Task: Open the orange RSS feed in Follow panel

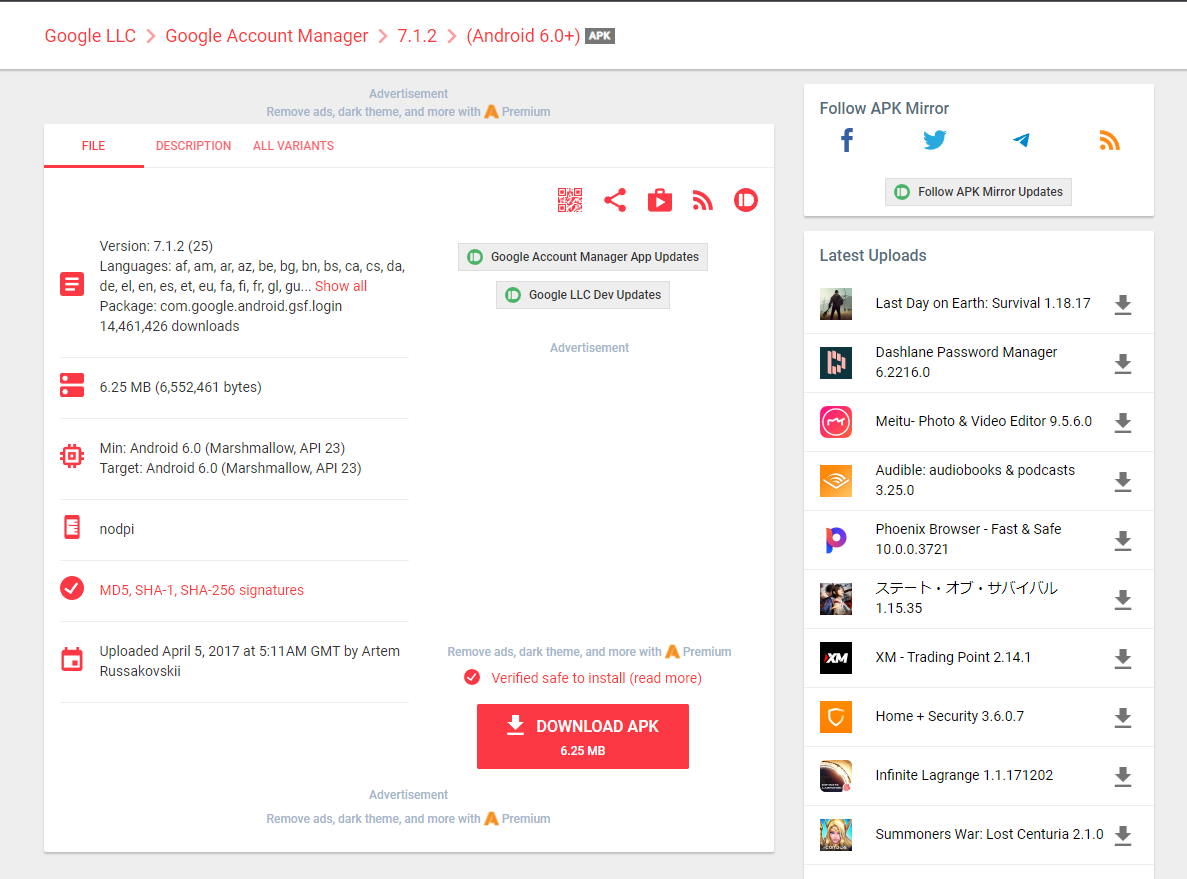Action: pyautogui.click(x=1109, y=140)
